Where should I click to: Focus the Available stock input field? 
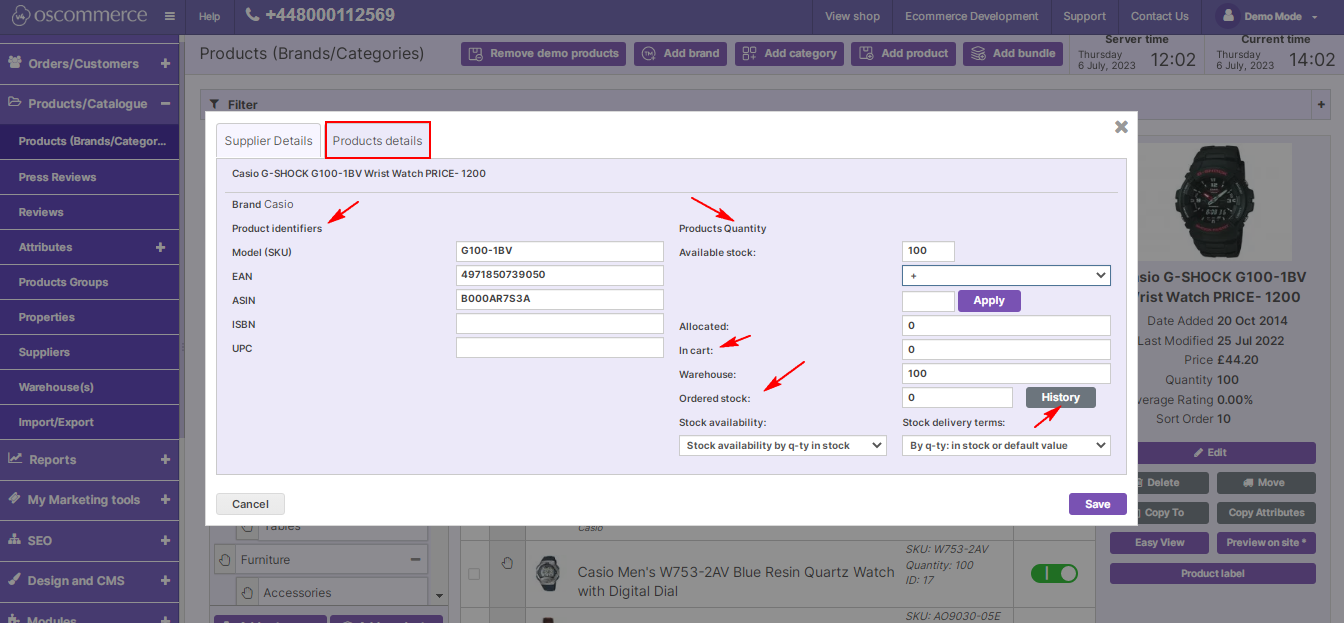coord(928,251)
